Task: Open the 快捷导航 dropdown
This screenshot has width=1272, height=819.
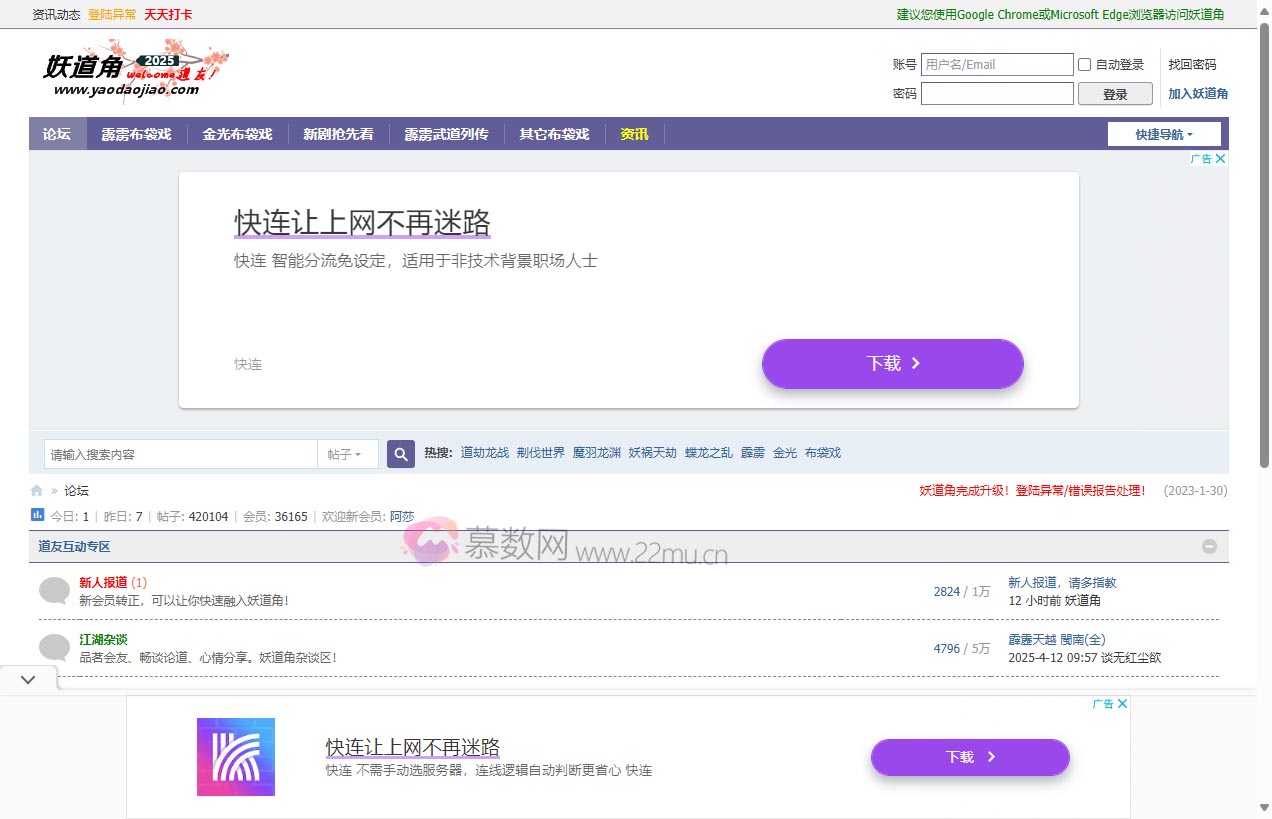Action: (1163, 133)
